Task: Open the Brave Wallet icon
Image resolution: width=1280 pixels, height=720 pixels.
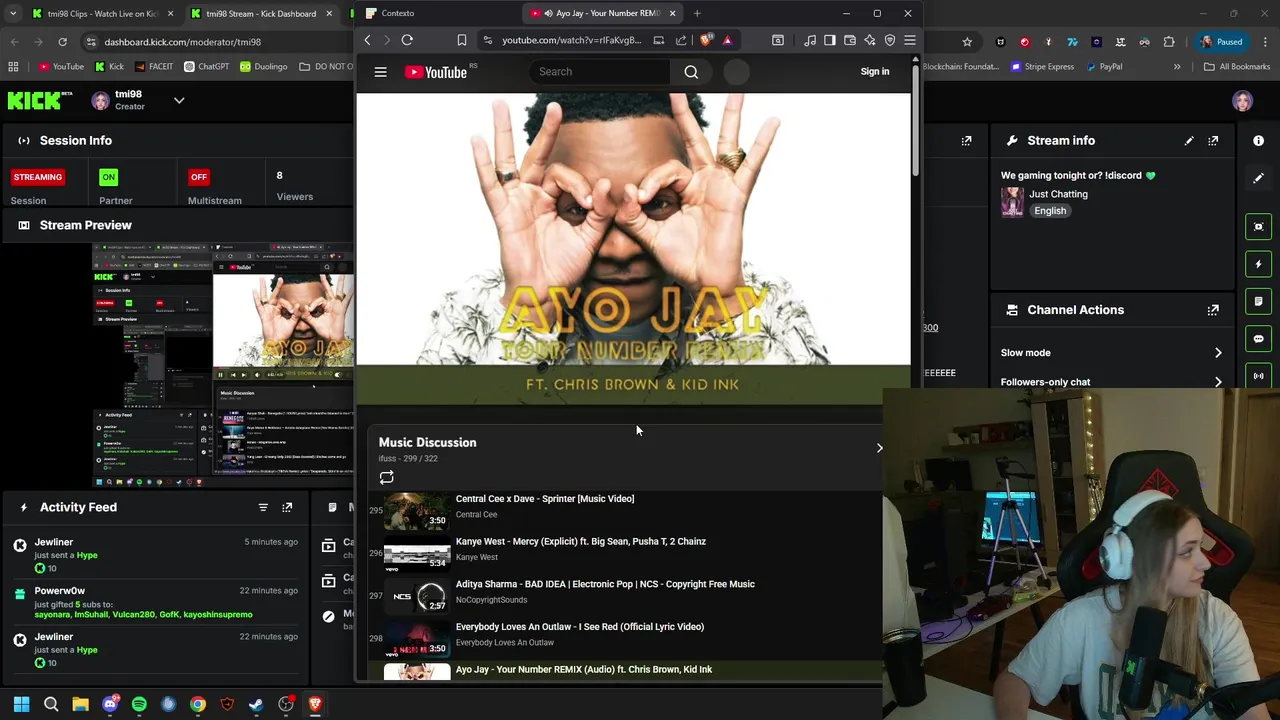Action: click(849, 40)
